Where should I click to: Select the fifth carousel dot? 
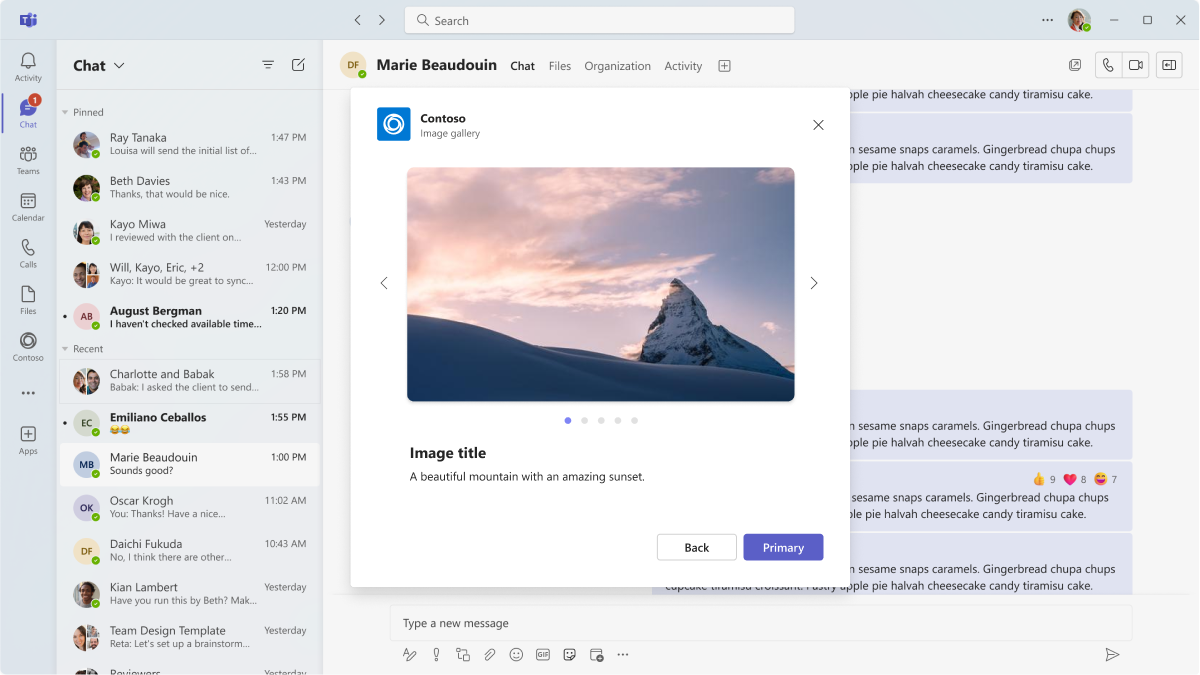point(634,421)
